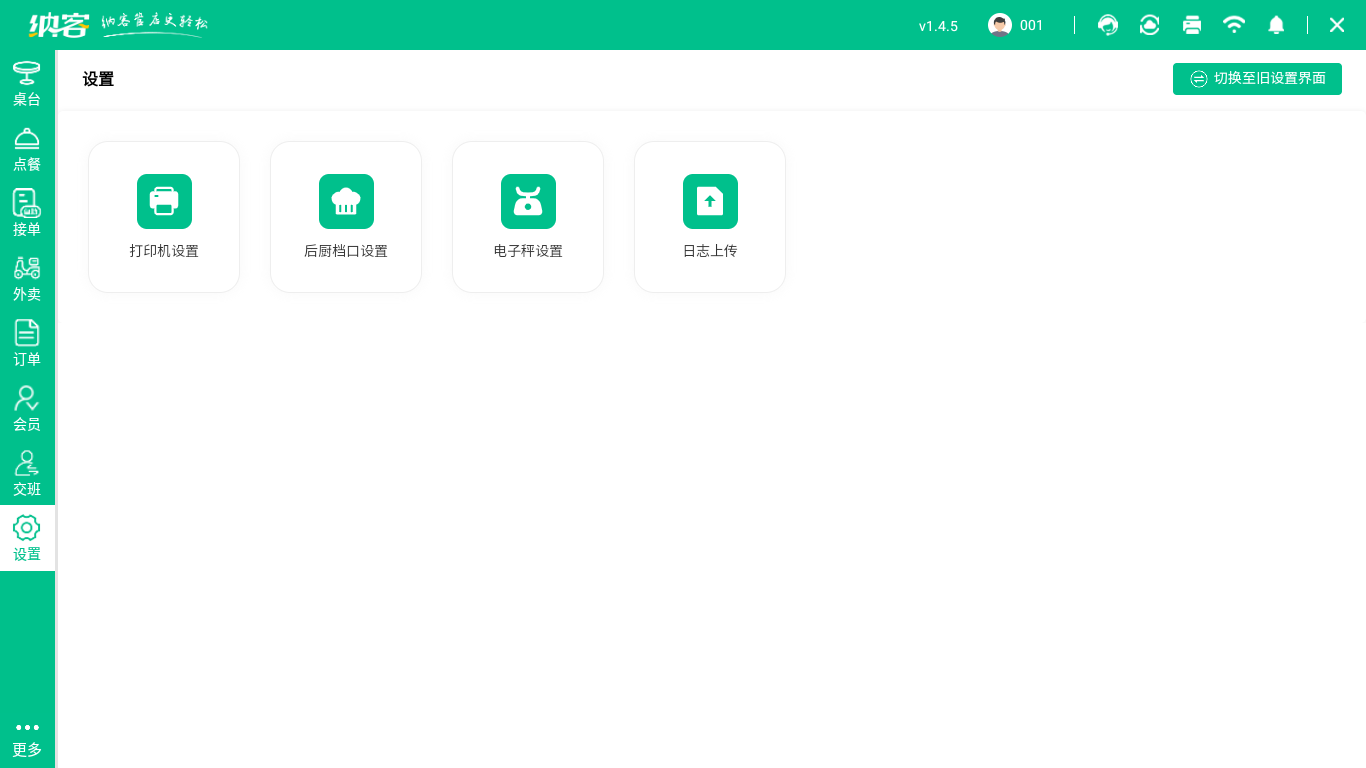Open the customer service headset icon
Screen dimensions: 1366x768
[1108, 25]
